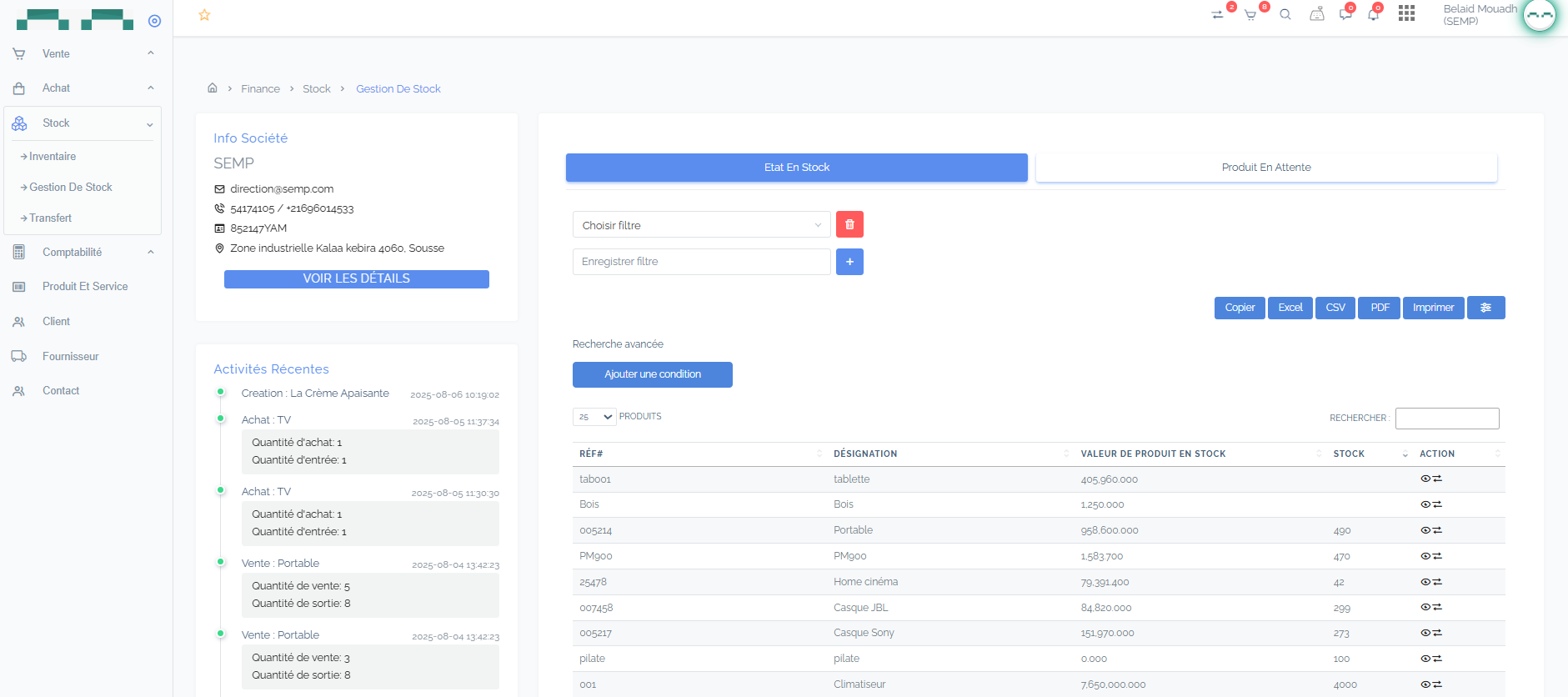Viewport: 1568px width, 697px height.
Task: Switch to Produit En Attente tab
Action: click(1266, 168)
